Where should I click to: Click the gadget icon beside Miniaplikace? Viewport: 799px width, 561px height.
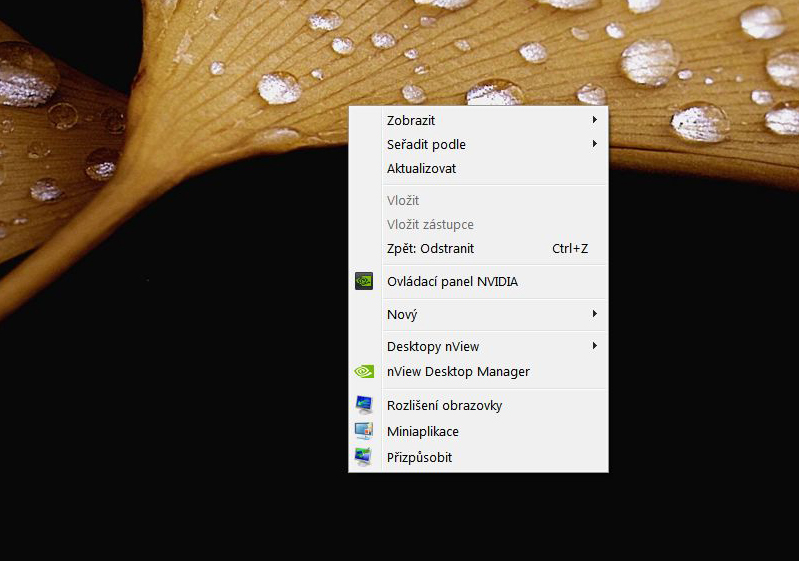click(x=364, y=431)
